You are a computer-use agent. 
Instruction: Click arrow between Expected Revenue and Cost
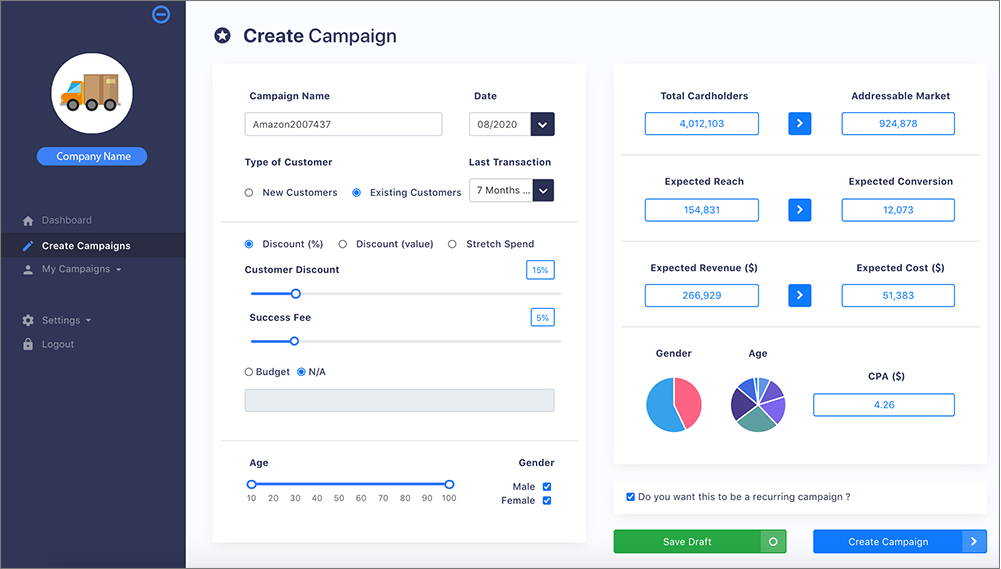coord(799,295)
